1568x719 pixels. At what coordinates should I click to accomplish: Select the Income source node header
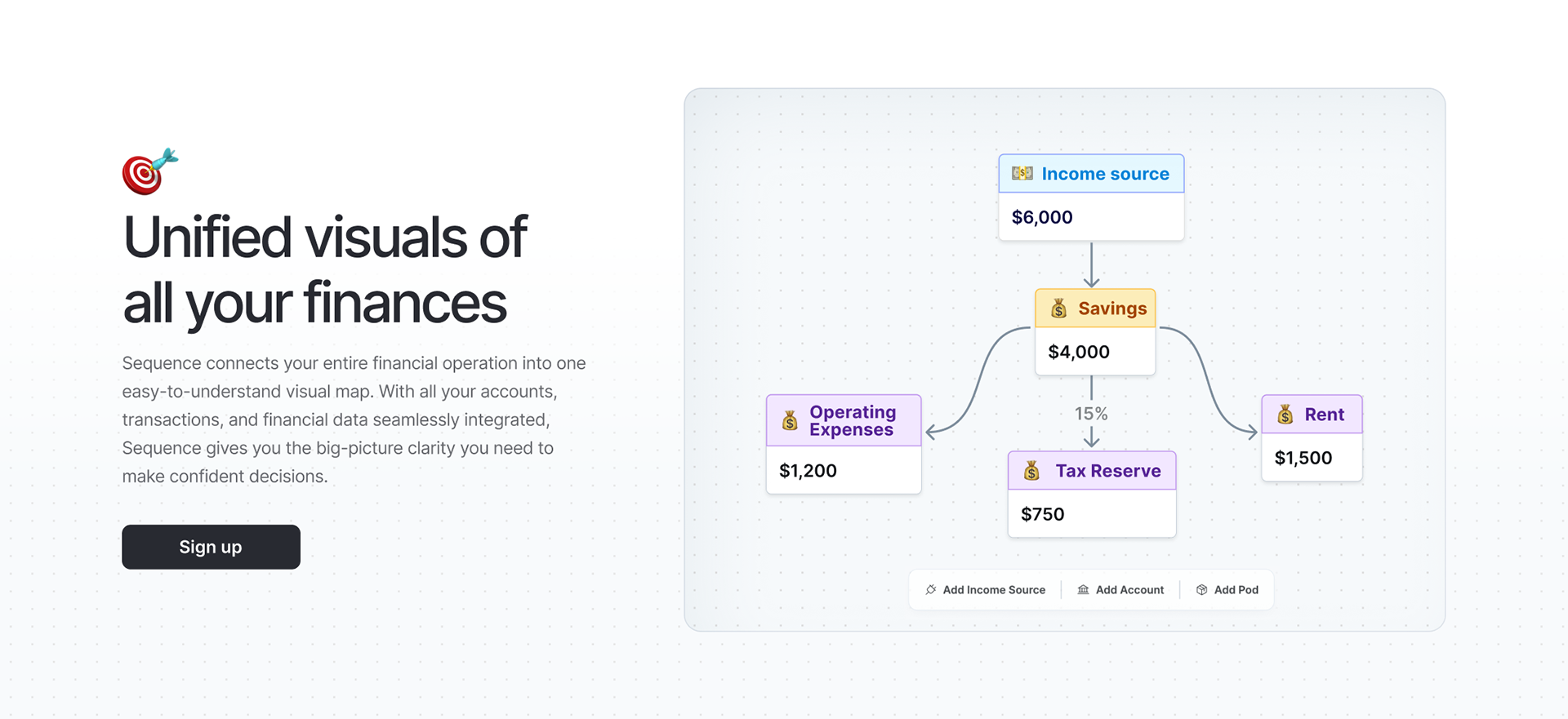[1091, 174]
